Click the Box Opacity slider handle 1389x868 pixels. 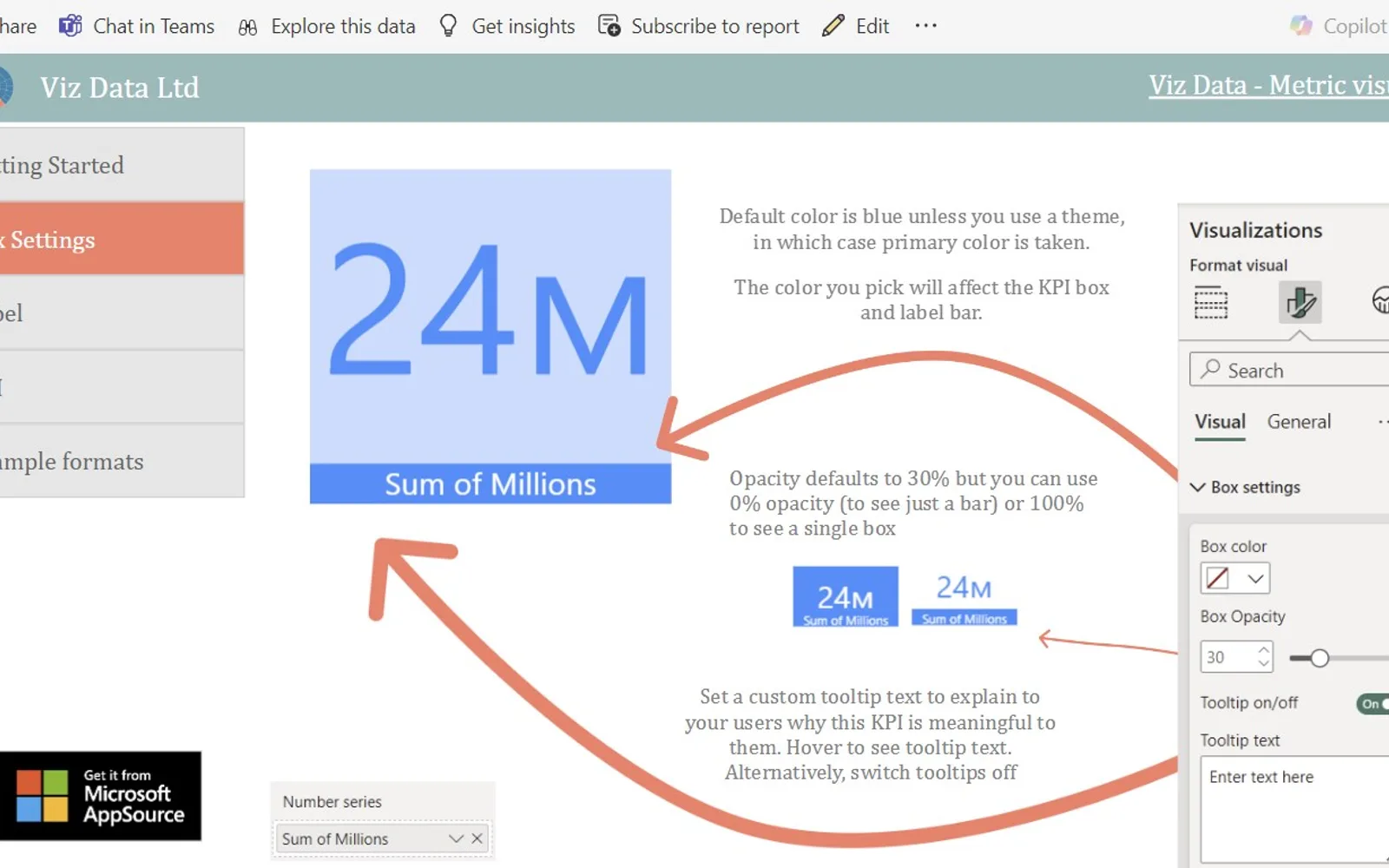tap(1319, 658)
